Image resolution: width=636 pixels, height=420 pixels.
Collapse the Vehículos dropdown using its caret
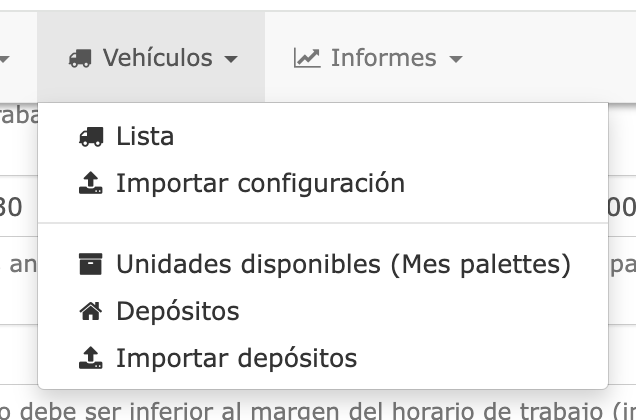231,60
